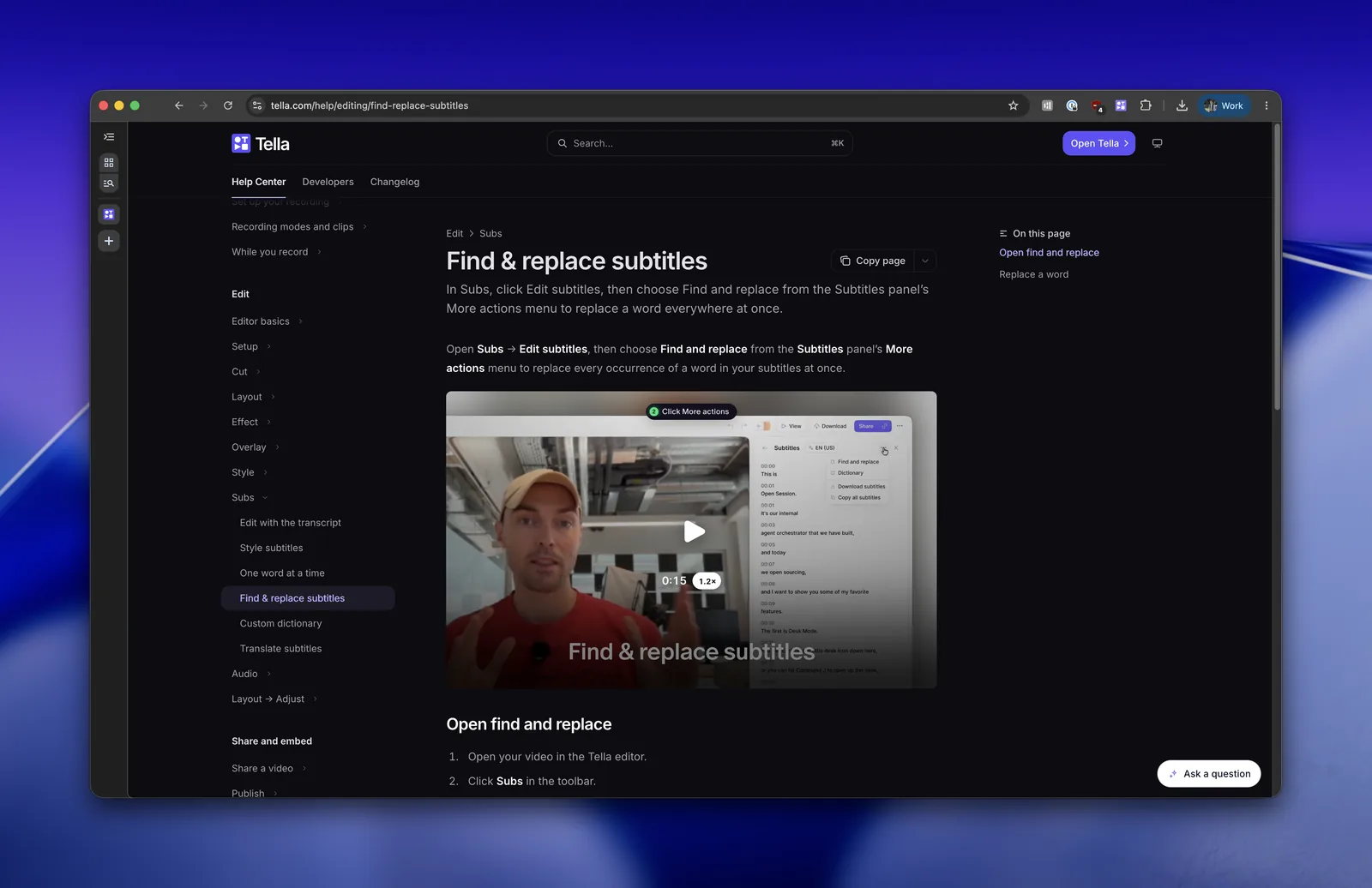Switch to the Help Center tab
Image resolution: width=1372 pixels, height=888 pixels.
click(x=258, y=182)
